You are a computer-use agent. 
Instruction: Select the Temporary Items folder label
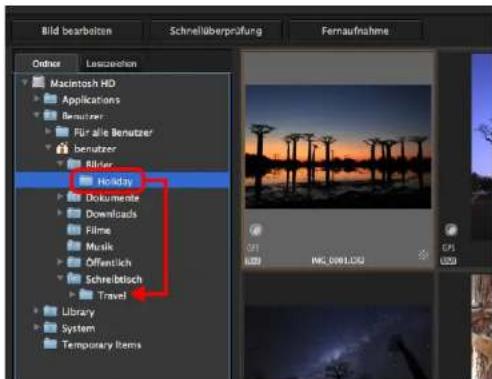(102, 345)
